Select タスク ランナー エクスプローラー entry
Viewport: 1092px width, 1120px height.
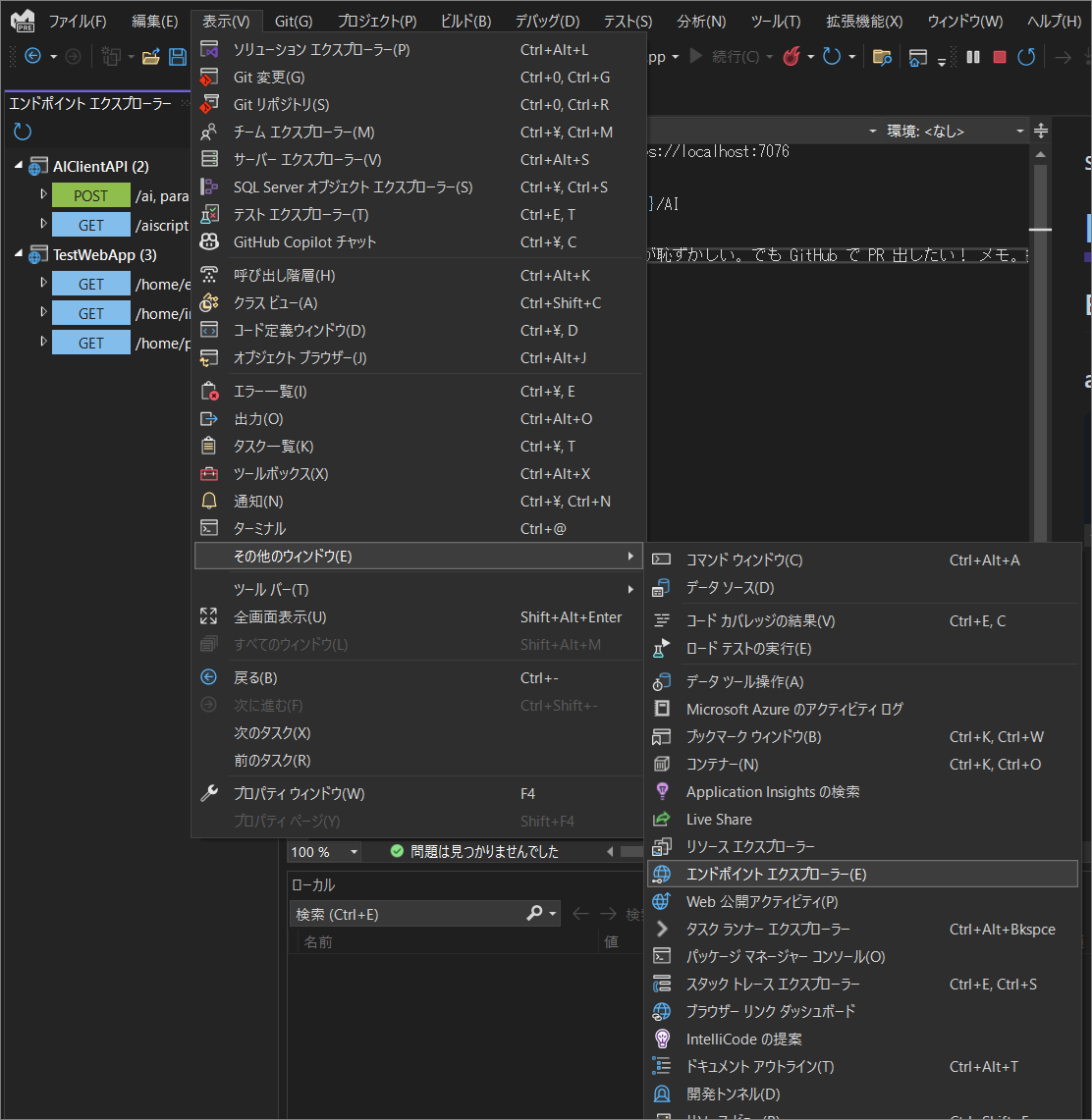coord(862,930)
